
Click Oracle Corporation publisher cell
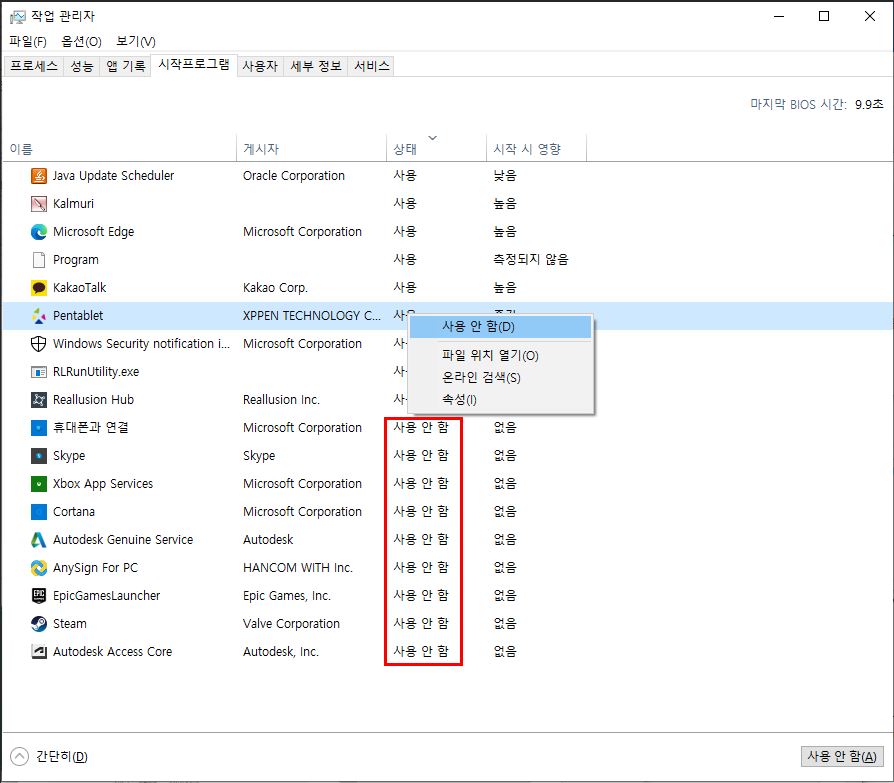[294, 176]
